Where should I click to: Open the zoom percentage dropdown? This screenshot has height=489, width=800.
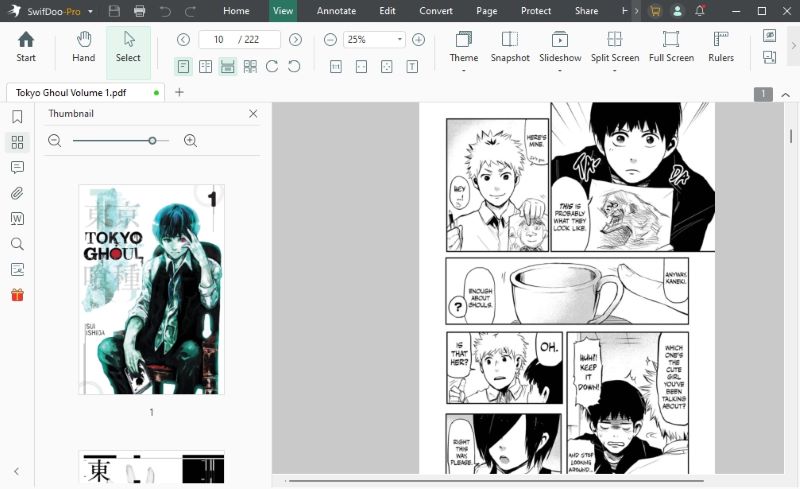399,39
